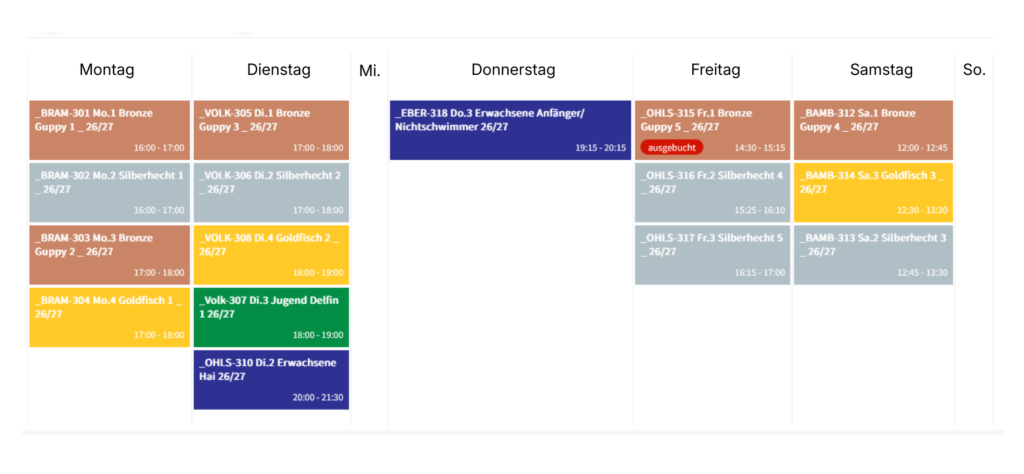Select BRAM-302 Mo.2 Silberhecht 1 course card
Viewport: 1024px width, 474px height.
(x=110, y=193)
